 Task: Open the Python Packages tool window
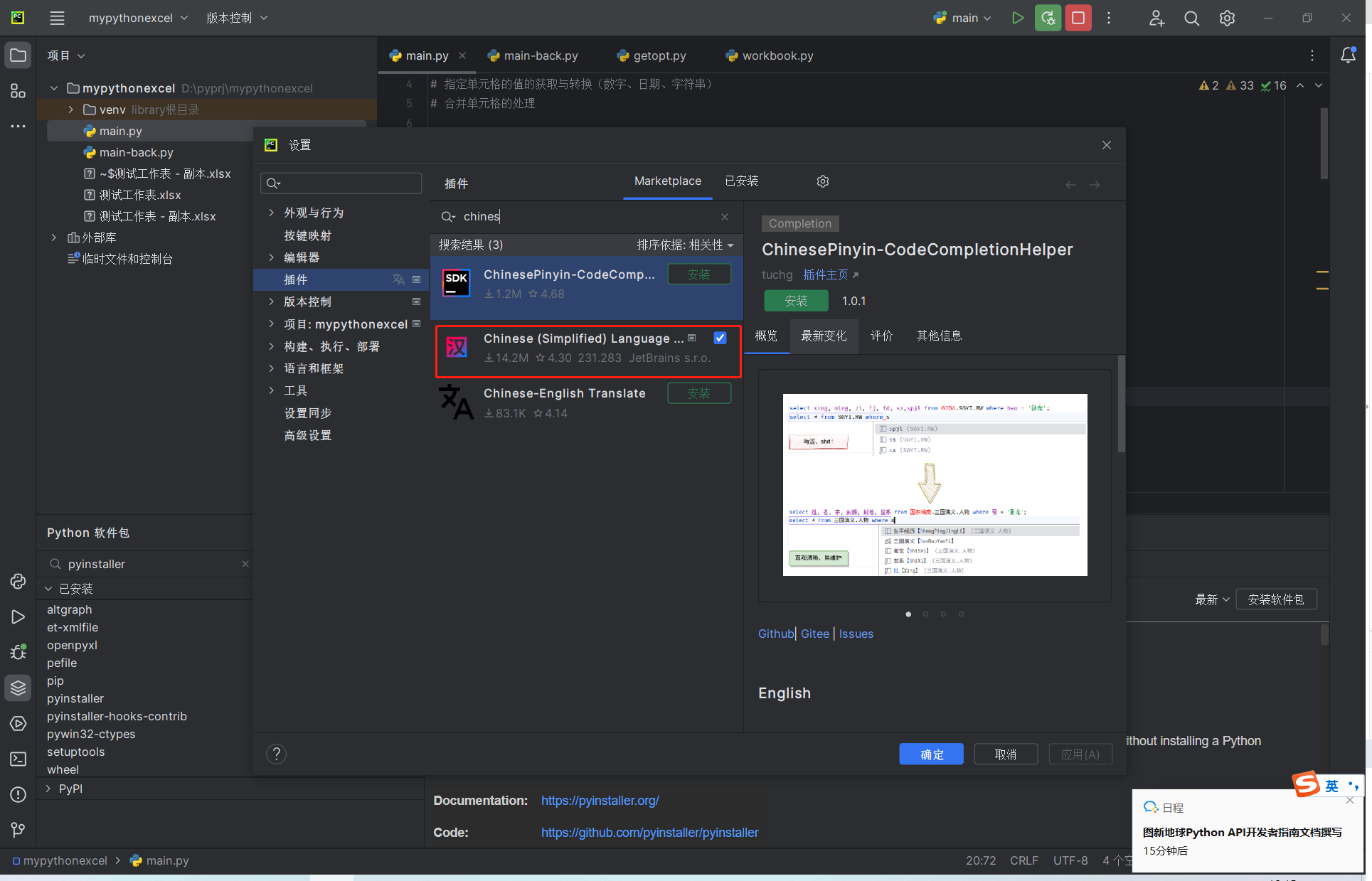[18, 688]
